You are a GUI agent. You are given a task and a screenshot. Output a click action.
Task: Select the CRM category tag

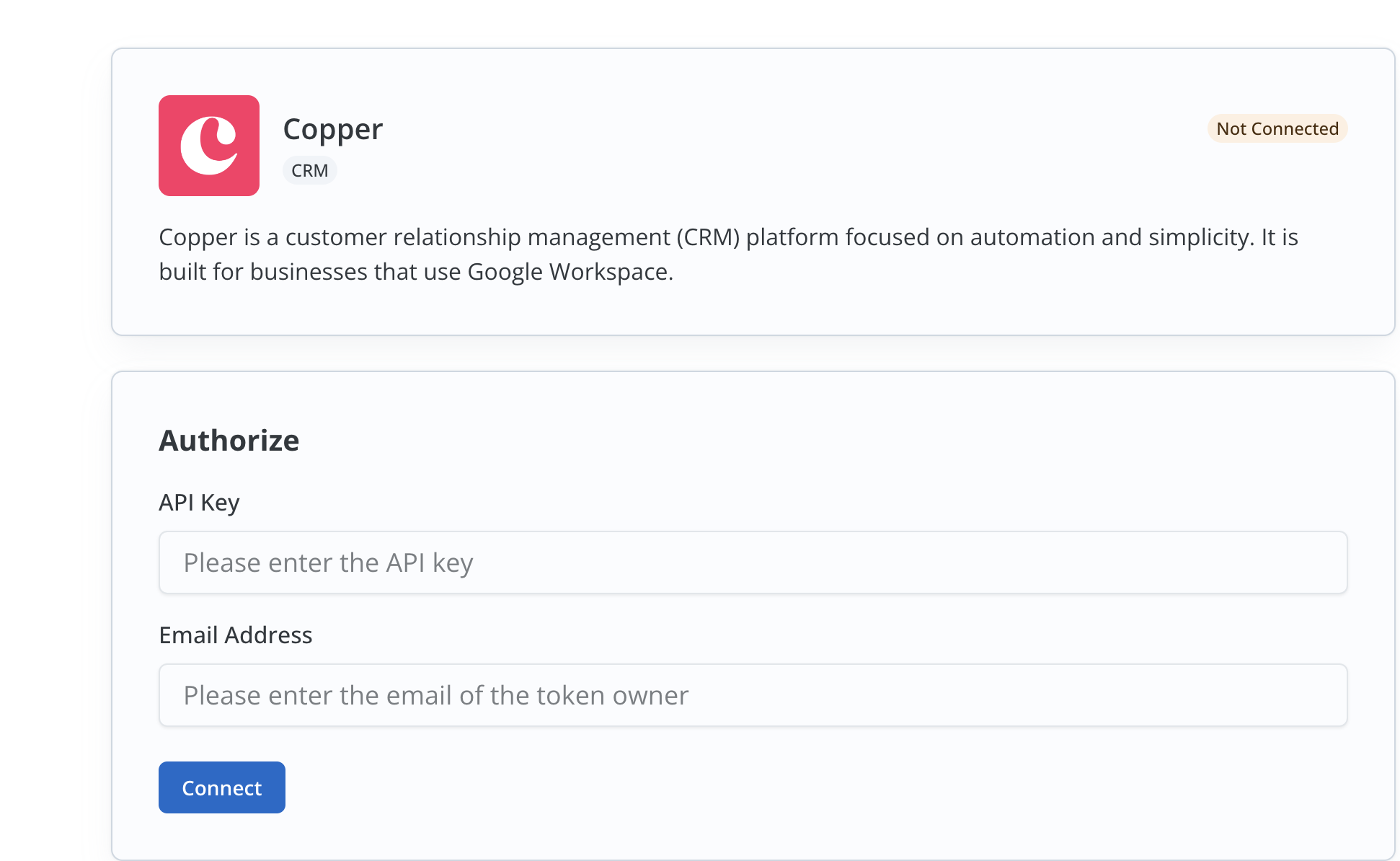[309, 171]
